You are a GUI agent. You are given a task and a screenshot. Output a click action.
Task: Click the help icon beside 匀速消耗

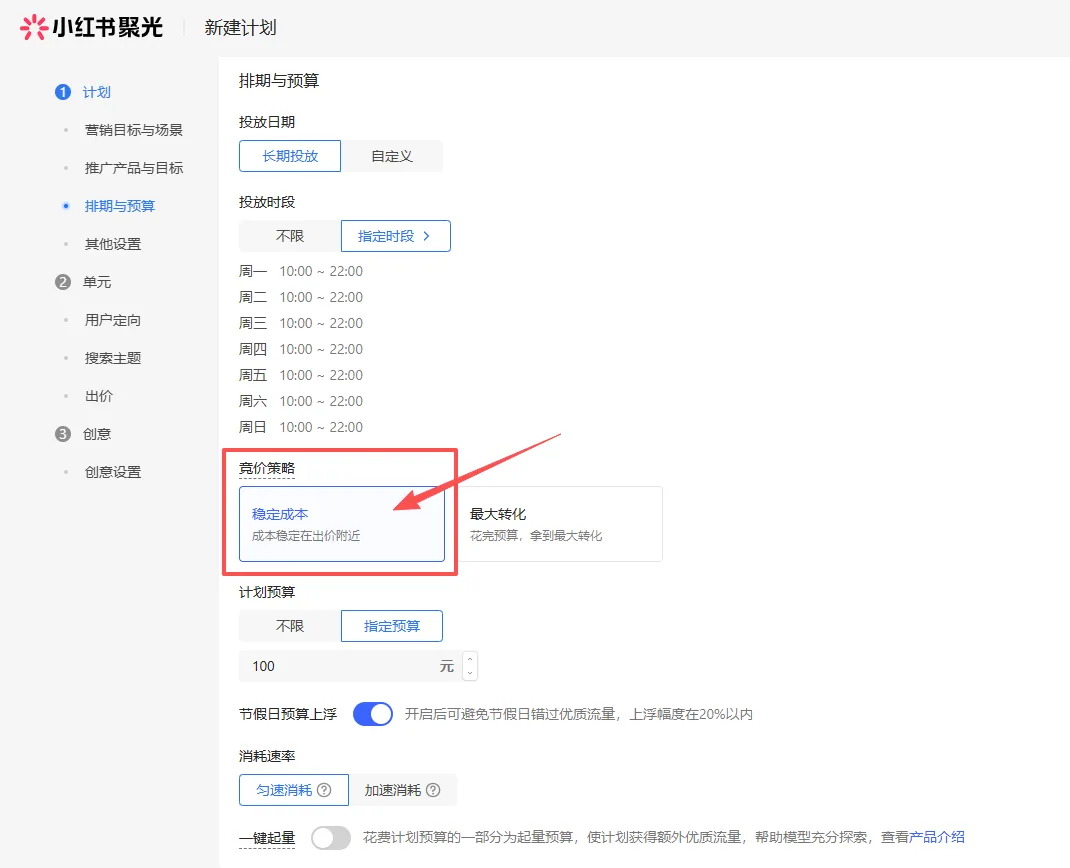coord(323,790)
